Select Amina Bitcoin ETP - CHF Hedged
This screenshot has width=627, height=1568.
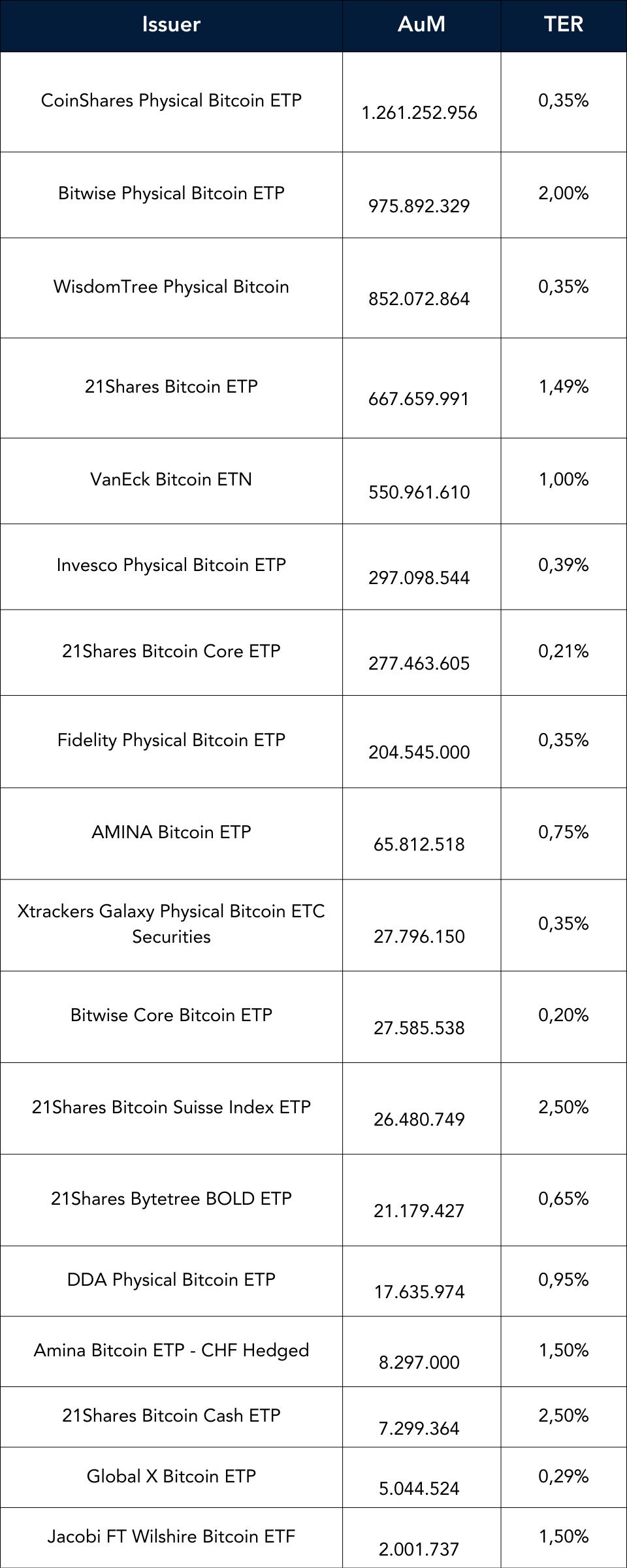coord(171,1350)
